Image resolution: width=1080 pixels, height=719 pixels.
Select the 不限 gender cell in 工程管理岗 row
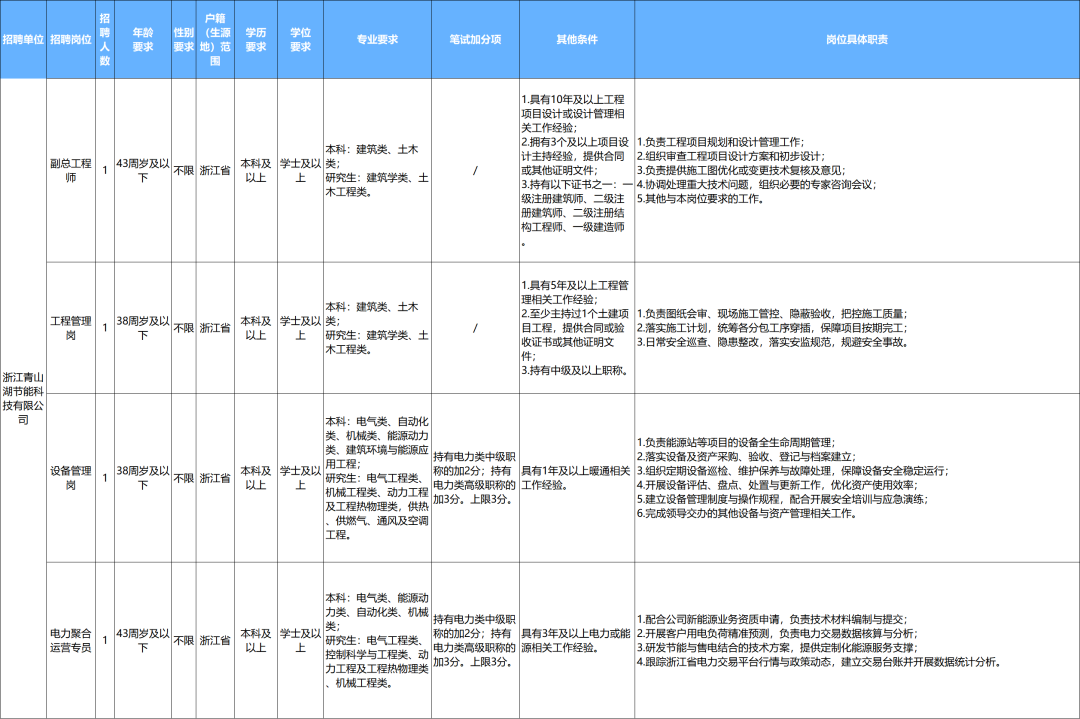[x=184, y=328]
